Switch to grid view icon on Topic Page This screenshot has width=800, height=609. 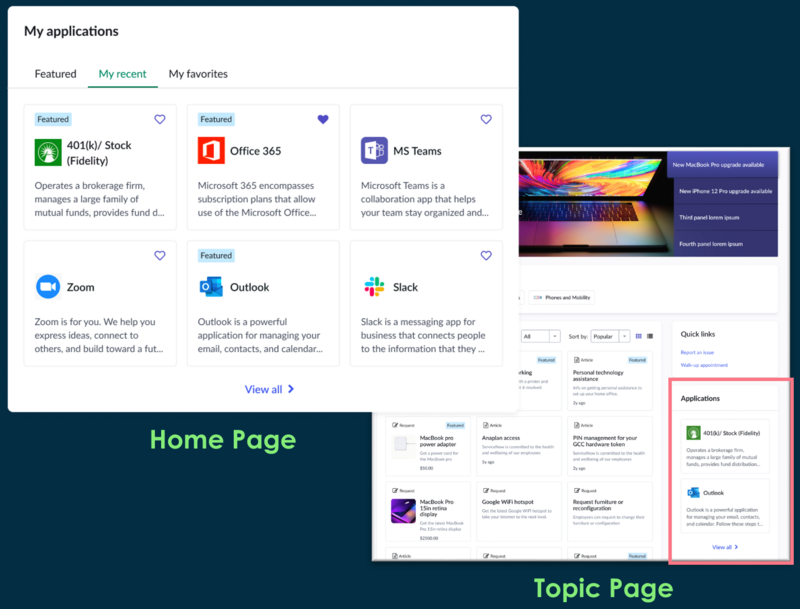(x=638, y=336)
